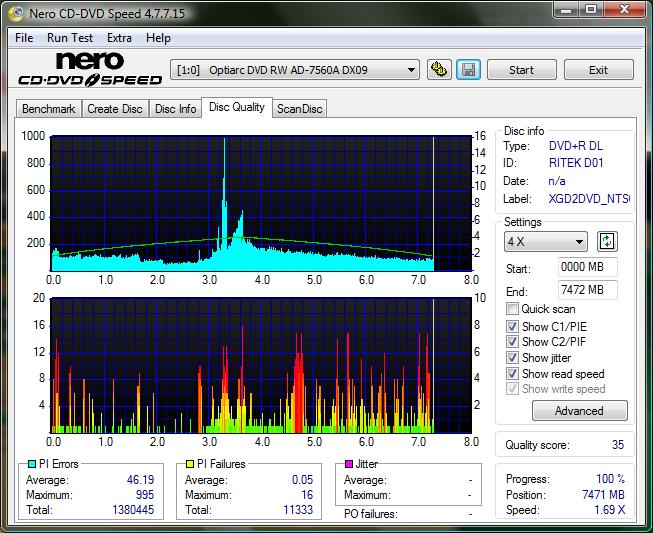This screenshot has width=653, height=533.
Task: Open the Run Test menu
Action: pyautogui.click(x=70, y=38)
